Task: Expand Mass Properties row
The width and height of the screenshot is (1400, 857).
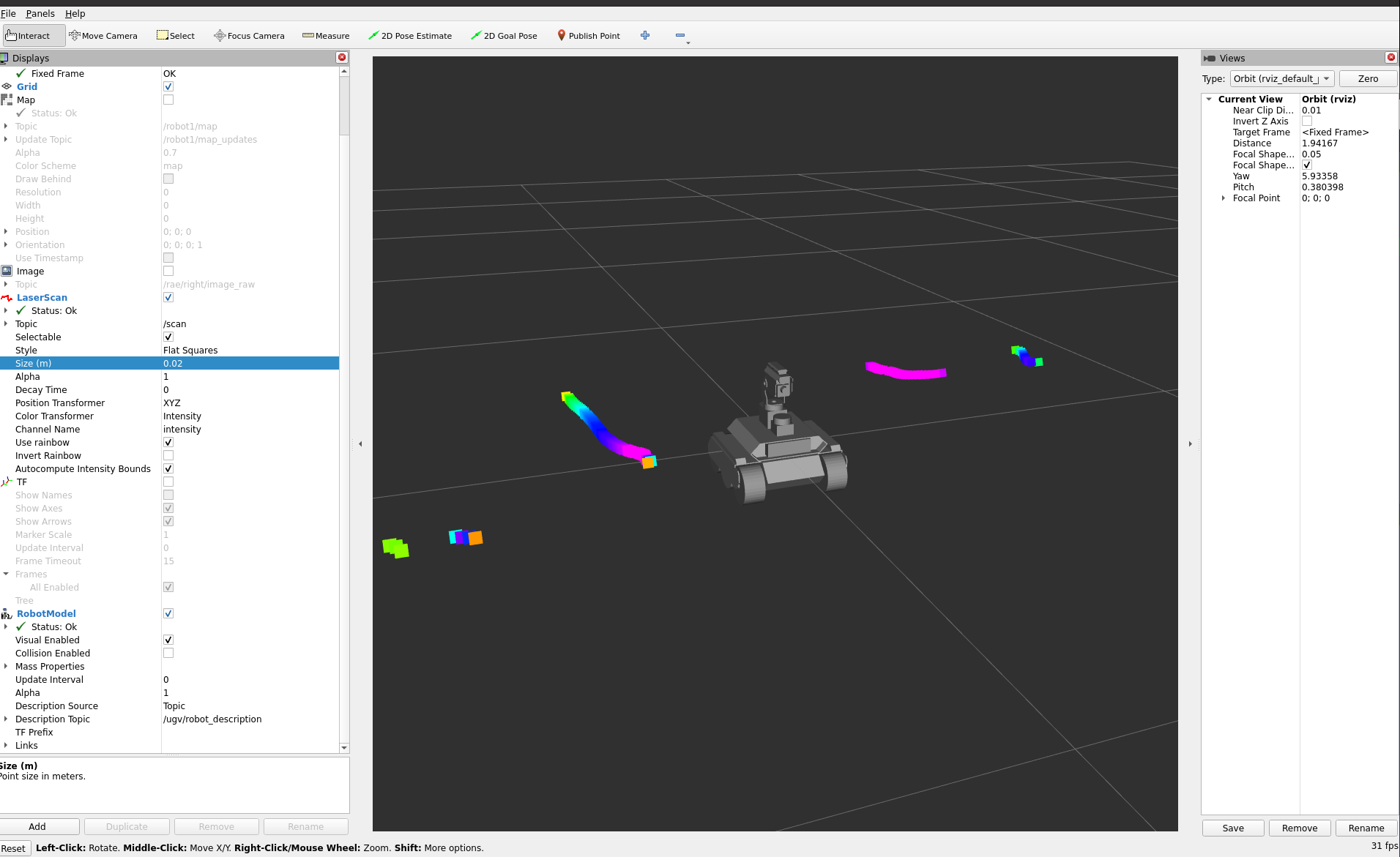Action: (6, 666)
